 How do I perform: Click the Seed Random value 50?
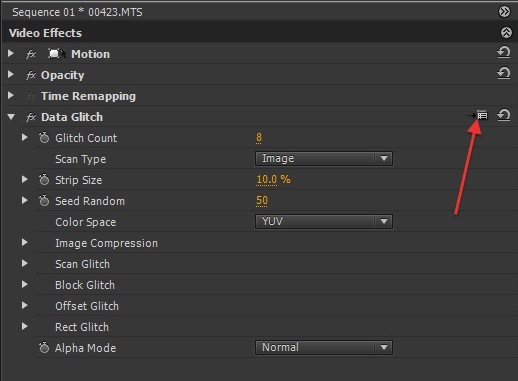pyautogui.click(x=262, y=200)
